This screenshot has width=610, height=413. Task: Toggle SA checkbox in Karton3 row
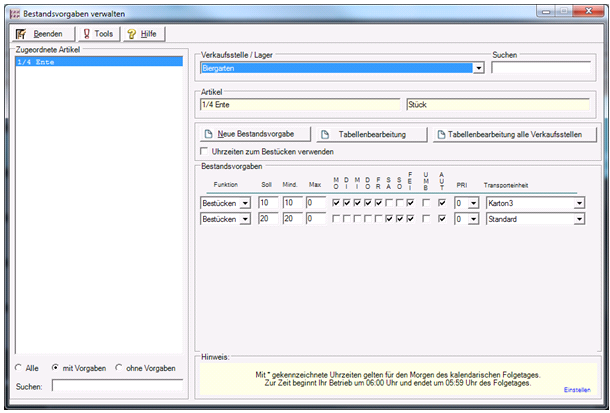tap(389, 203)
